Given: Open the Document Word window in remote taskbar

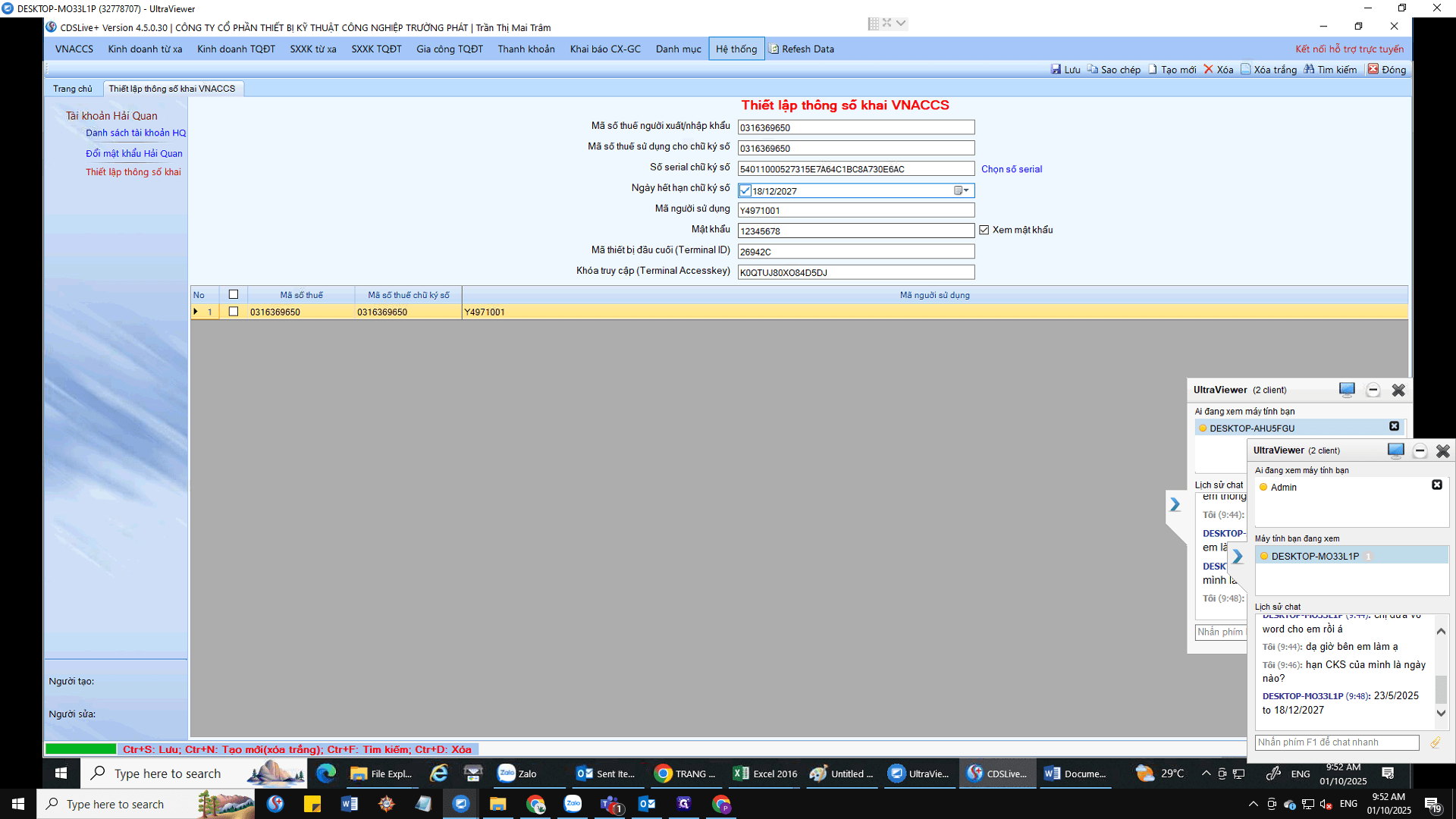Looking at the screenshot, I should pos(1075,773).
